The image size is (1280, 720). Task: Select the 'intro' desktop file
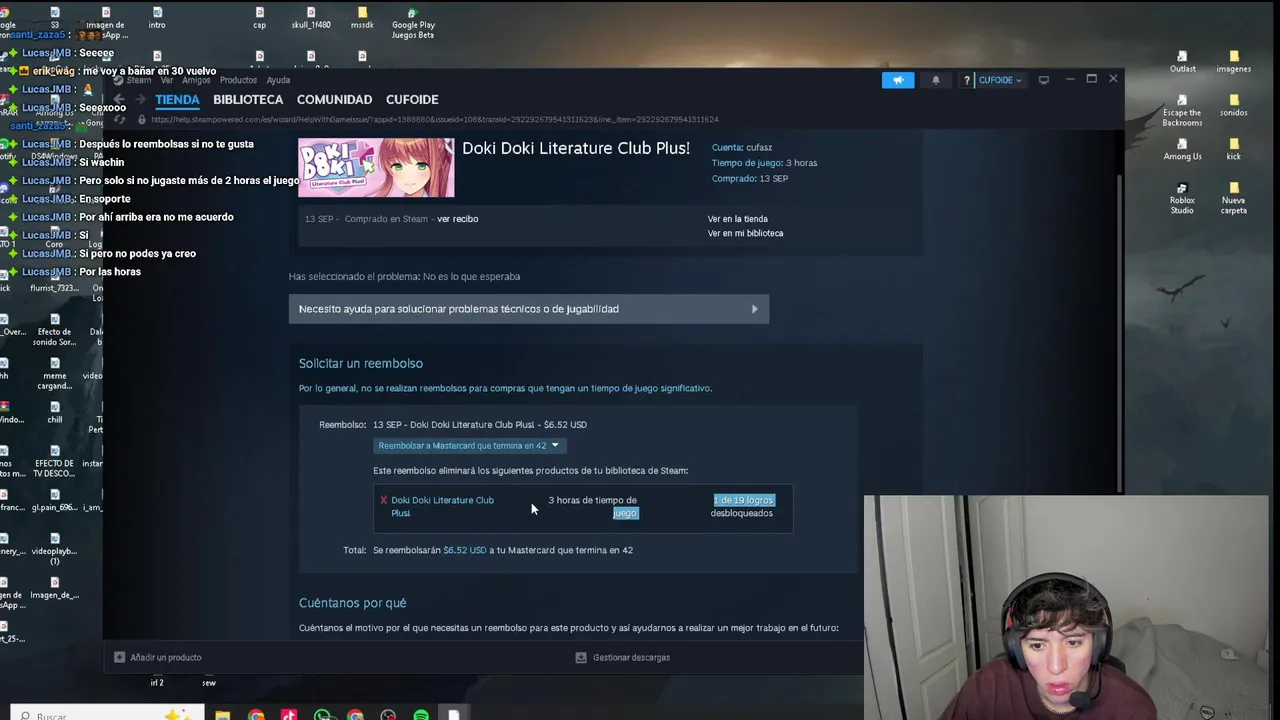click(x=156, y=19)
